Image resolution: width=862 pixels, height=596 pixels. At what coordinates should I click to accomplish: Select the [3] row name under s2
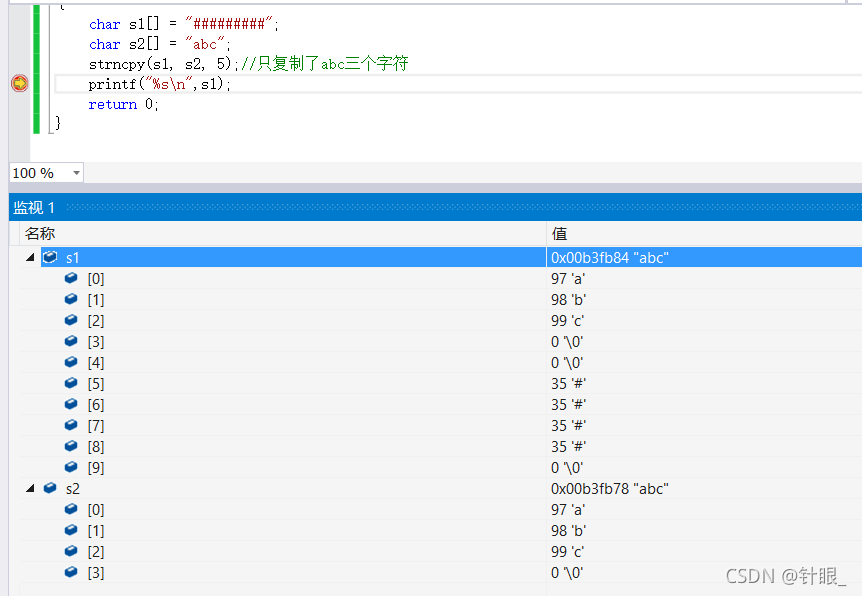click(x=96, y=573)
